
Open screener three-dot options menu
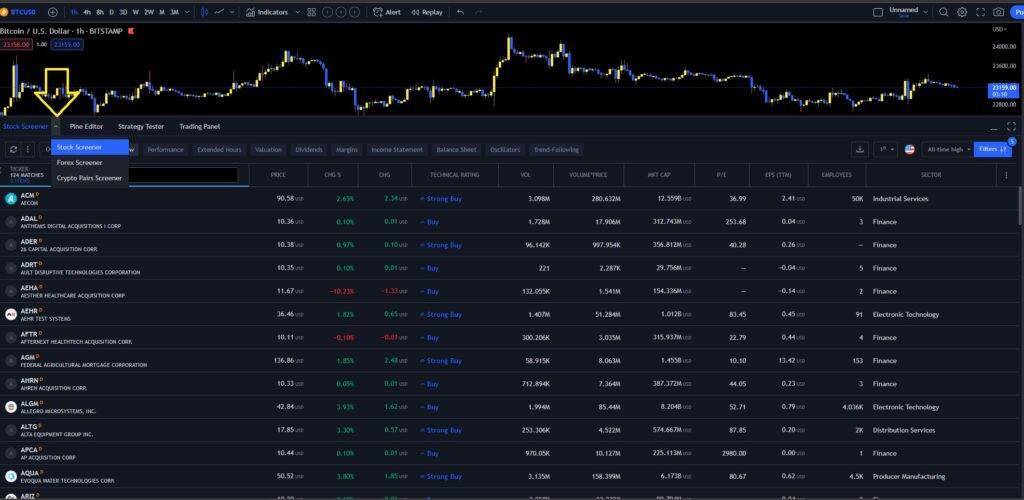[x=27, y=149]
